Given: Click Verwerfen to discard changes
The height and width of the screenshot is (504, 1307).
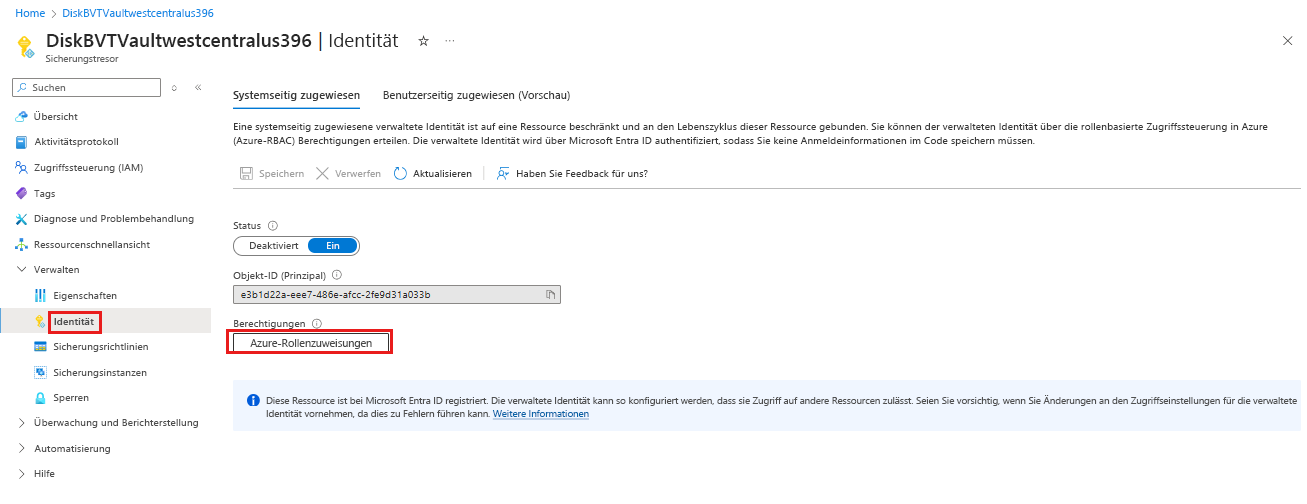Looking at the screenshot, I should (348, 173).
